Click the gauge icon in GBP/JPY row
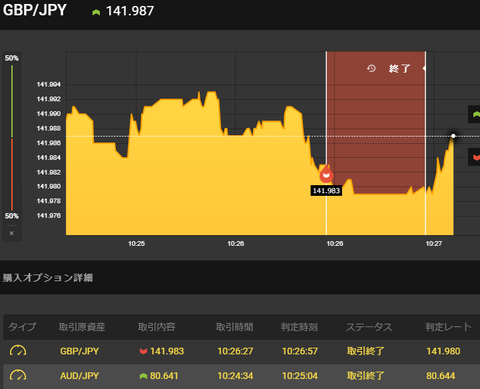This screenshot has width=480, height=389. click(18, 351)
